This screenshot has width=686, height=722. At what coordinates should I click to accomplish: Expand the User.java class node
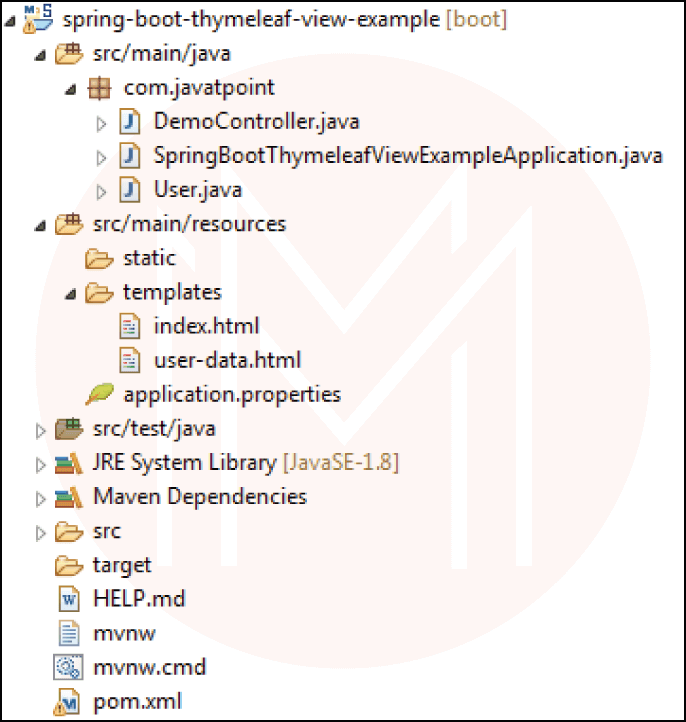(x=101, y=190)
